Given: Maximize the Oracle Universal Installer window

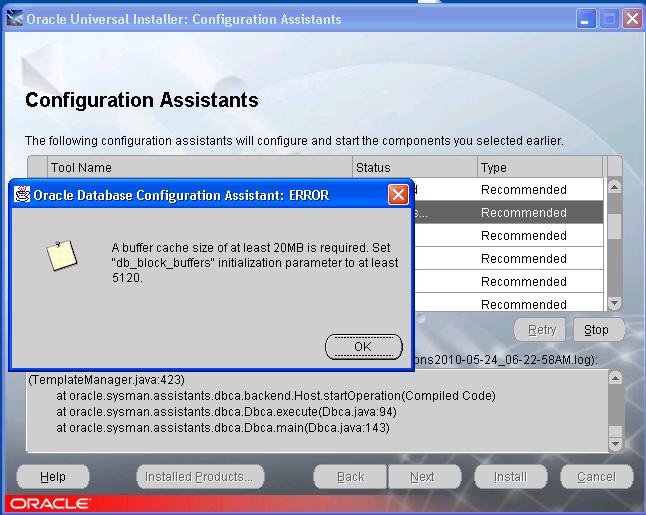Looking at the screenshot, I should point(609,19).
